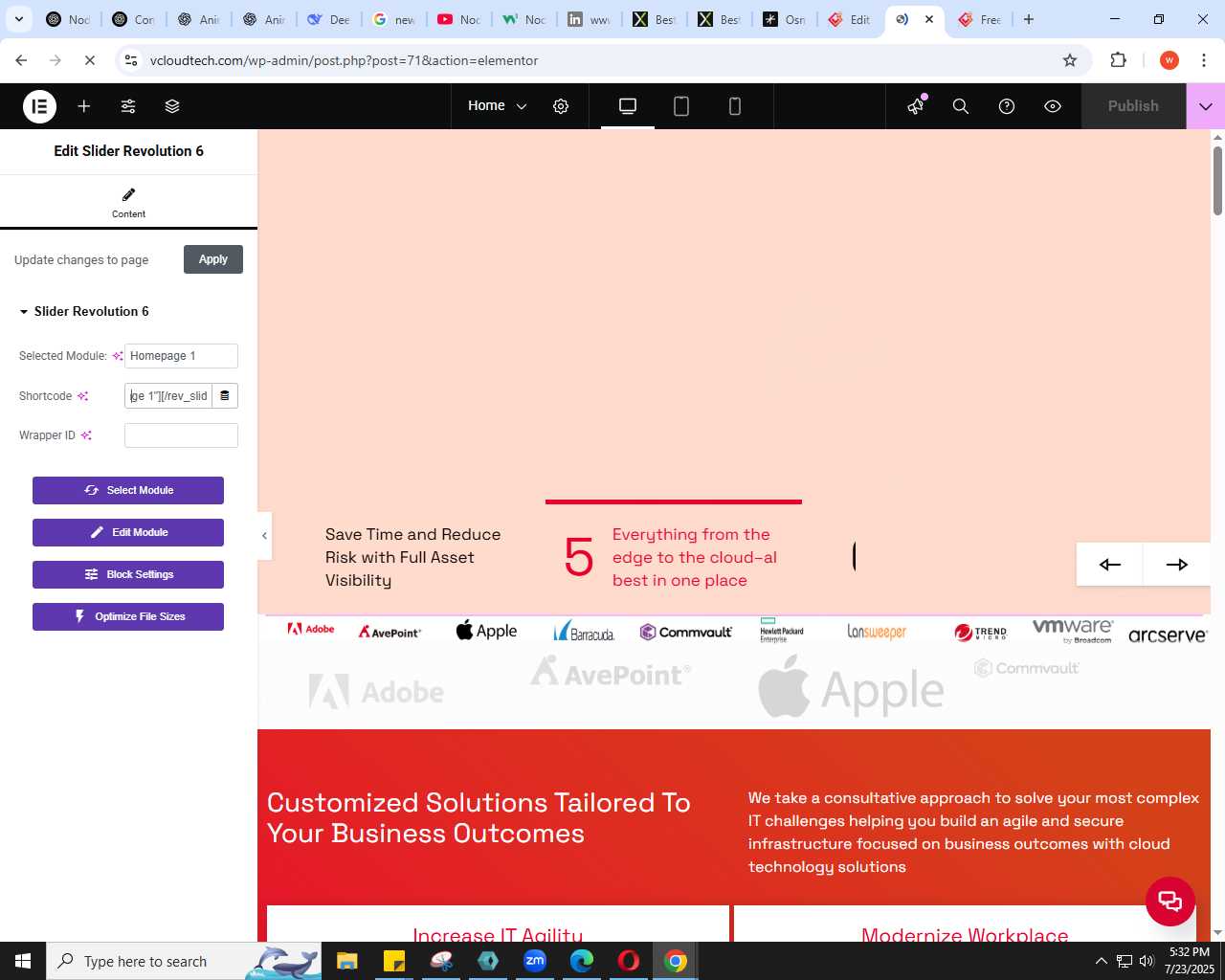Click AI sparkle icon next to Shortcode

[83, 396]
